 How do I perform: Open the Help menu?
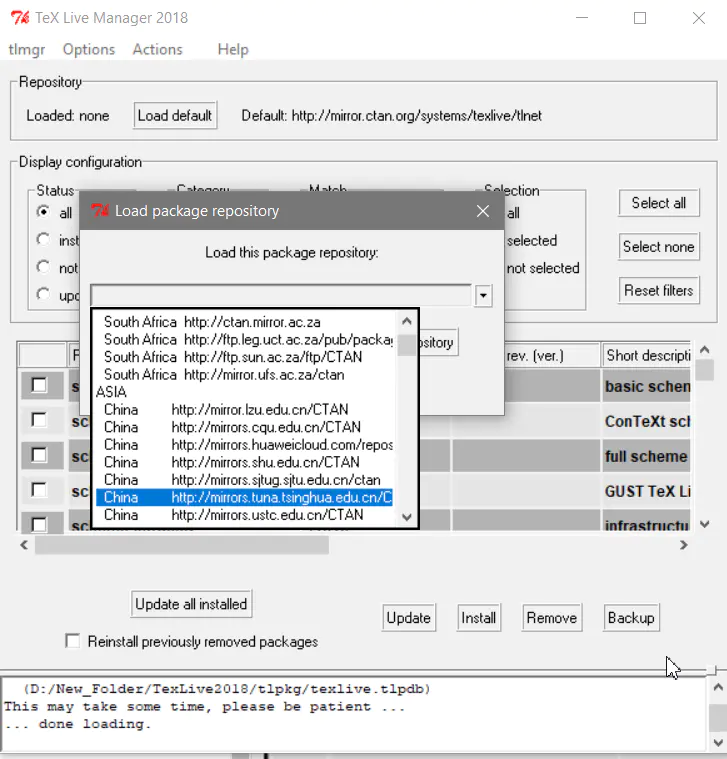click(233, 49)
